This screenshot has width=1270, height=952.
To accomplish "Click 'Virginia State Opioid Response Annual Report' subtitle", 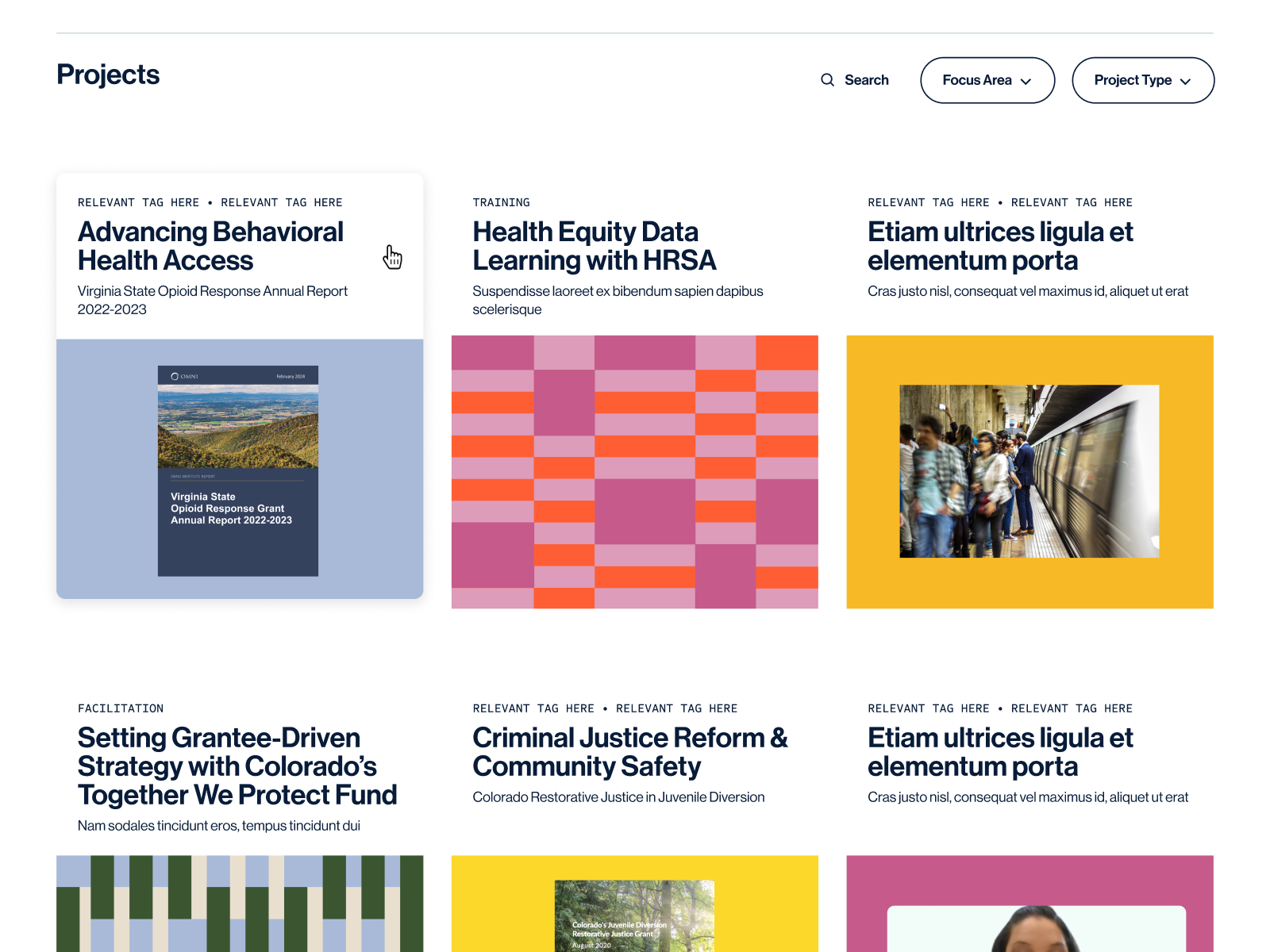I will click(x=213, y=300).
